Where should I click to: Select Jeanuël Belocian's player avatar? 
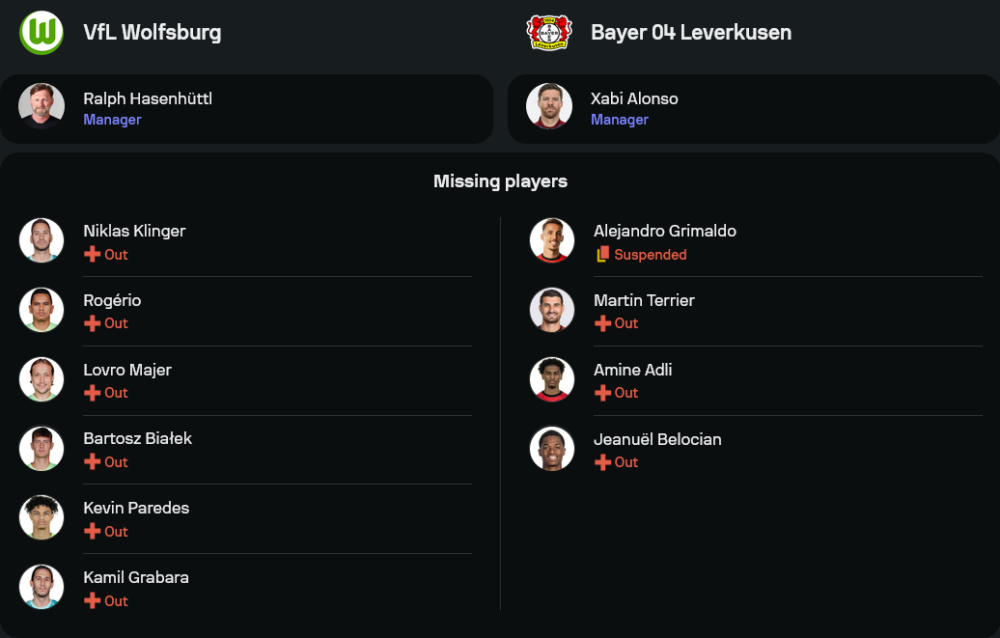tap(552, 448)
